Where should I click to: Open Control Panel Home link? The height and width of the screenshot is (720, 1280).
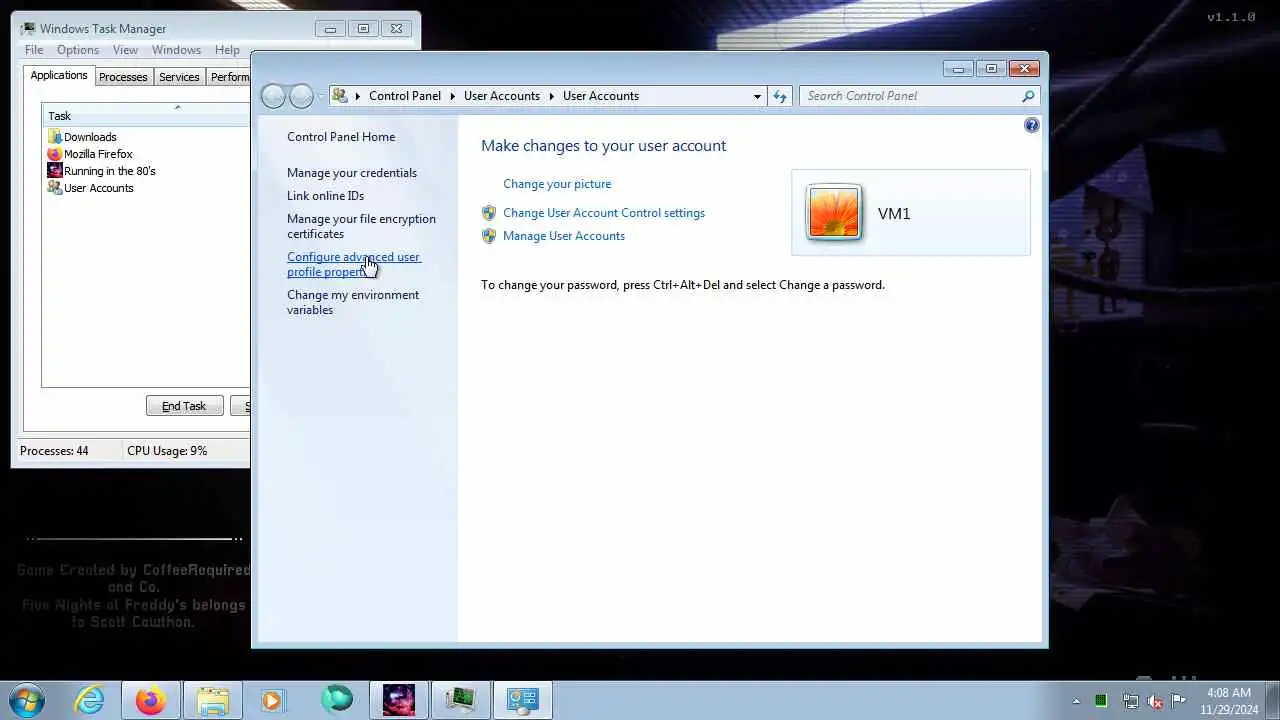click(x=341, y=137)
